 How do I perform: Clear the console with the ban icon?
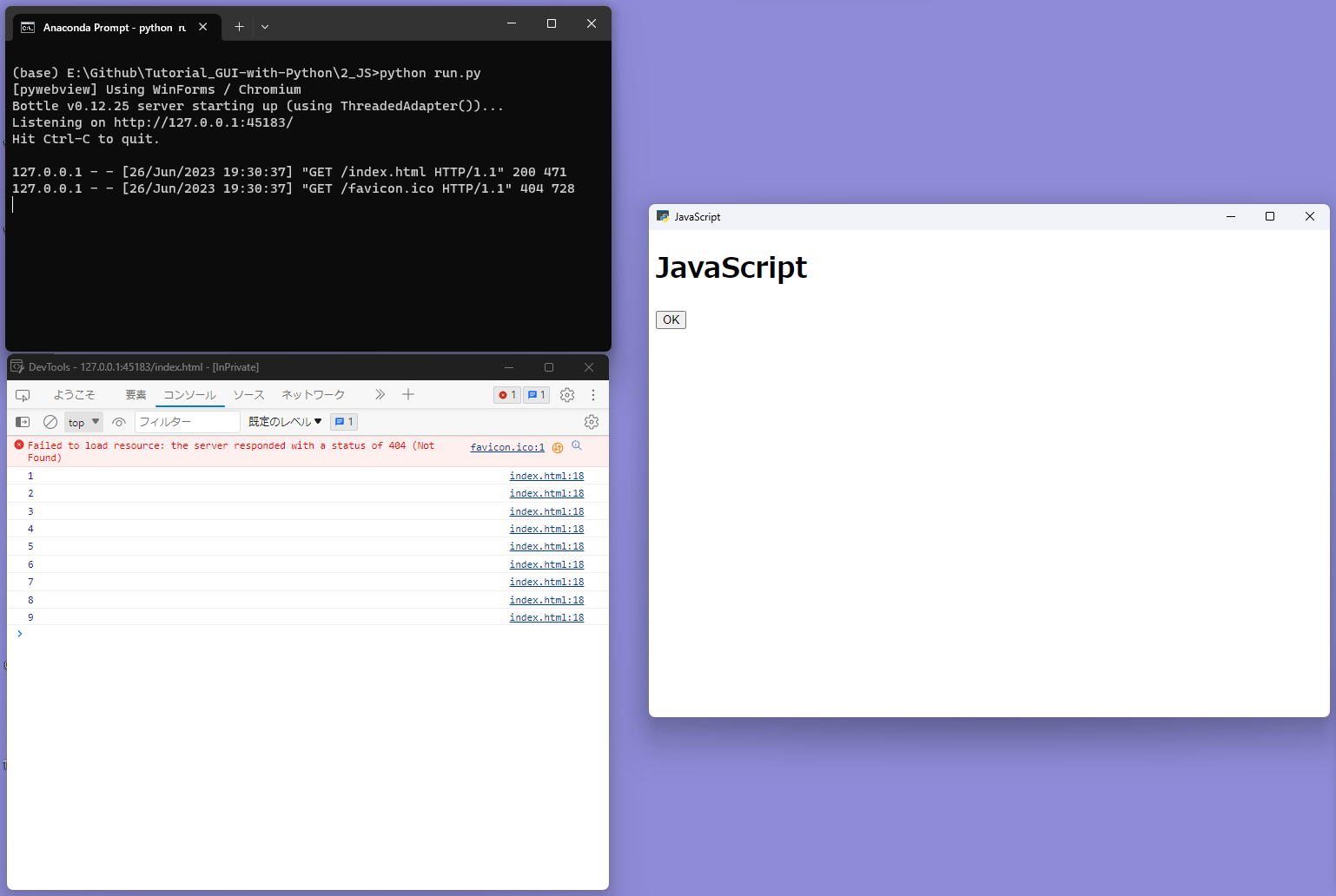click(50, 422)
